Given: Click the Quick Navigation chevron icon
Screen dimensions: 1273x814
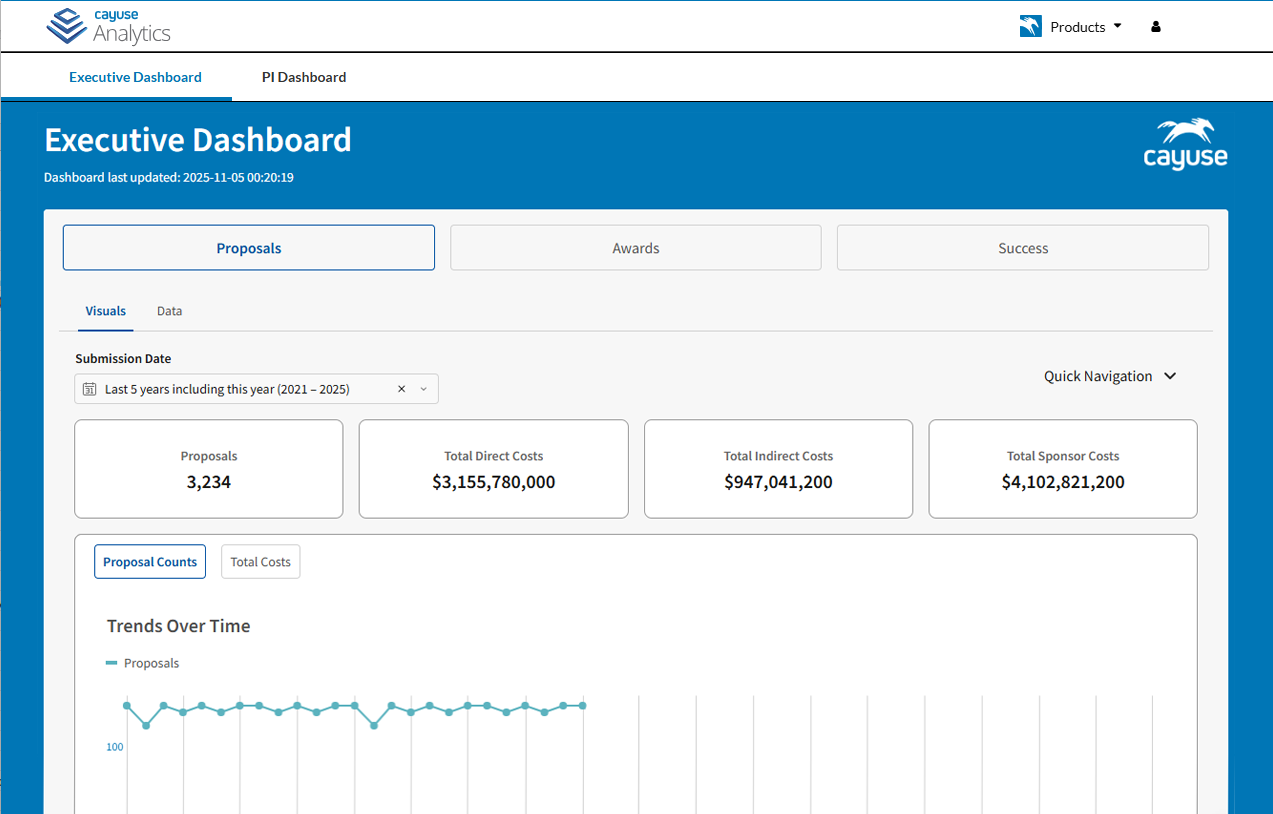Looking at the screenshot, I should (x=1169, y=376).
